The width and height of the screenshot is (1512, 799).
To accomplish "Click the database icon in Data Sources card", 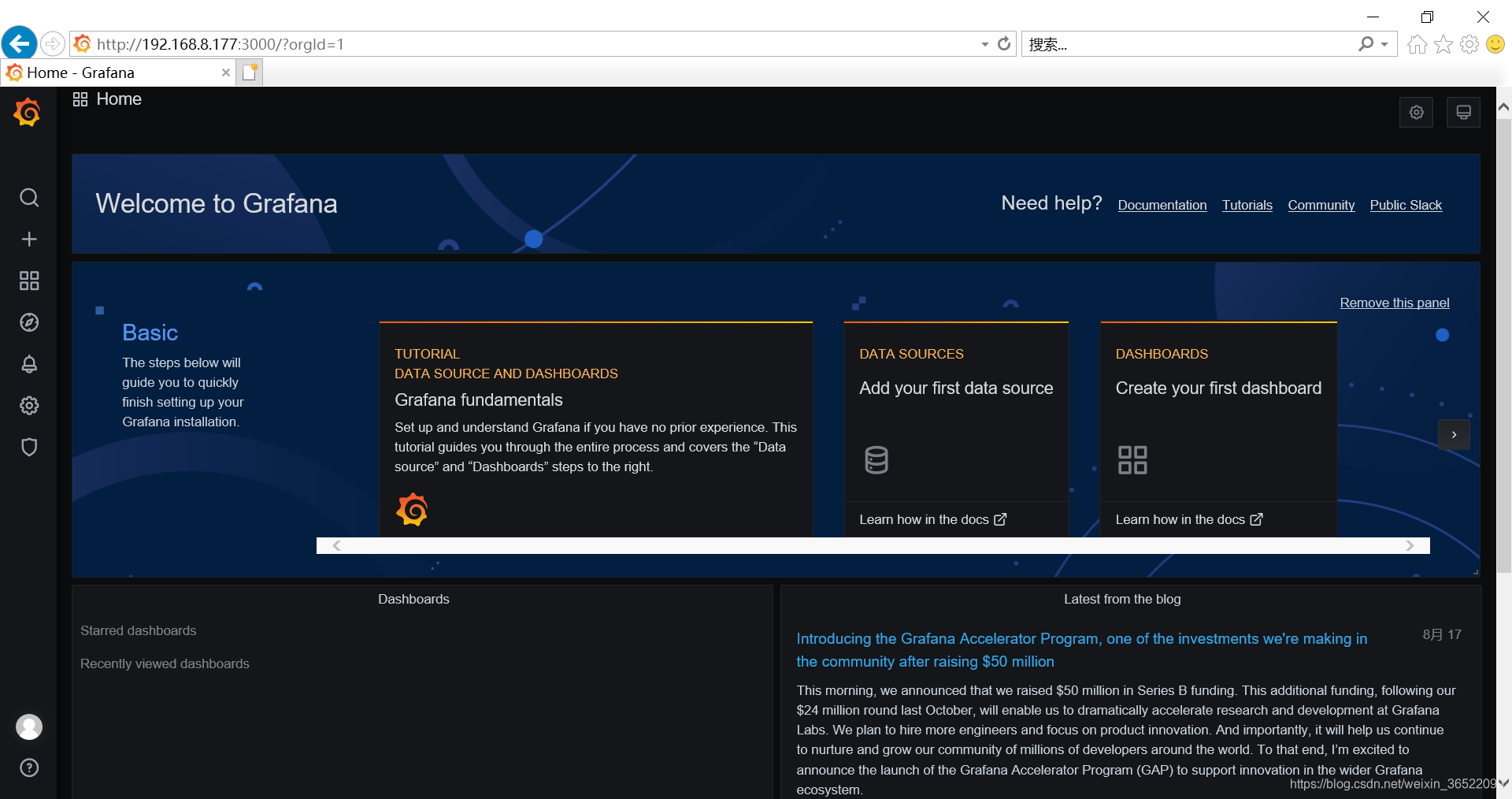I will point(876,459).
